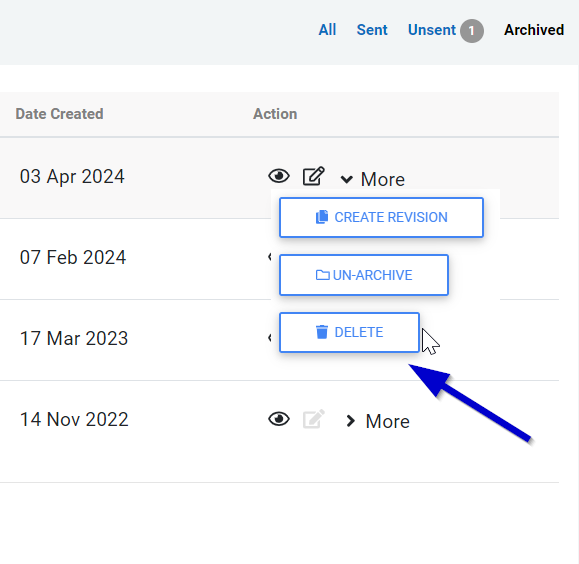The width and height of the screenshot is (579, 564).
Task: Click the grey Unsent count badge
Action: pos(472,31)
